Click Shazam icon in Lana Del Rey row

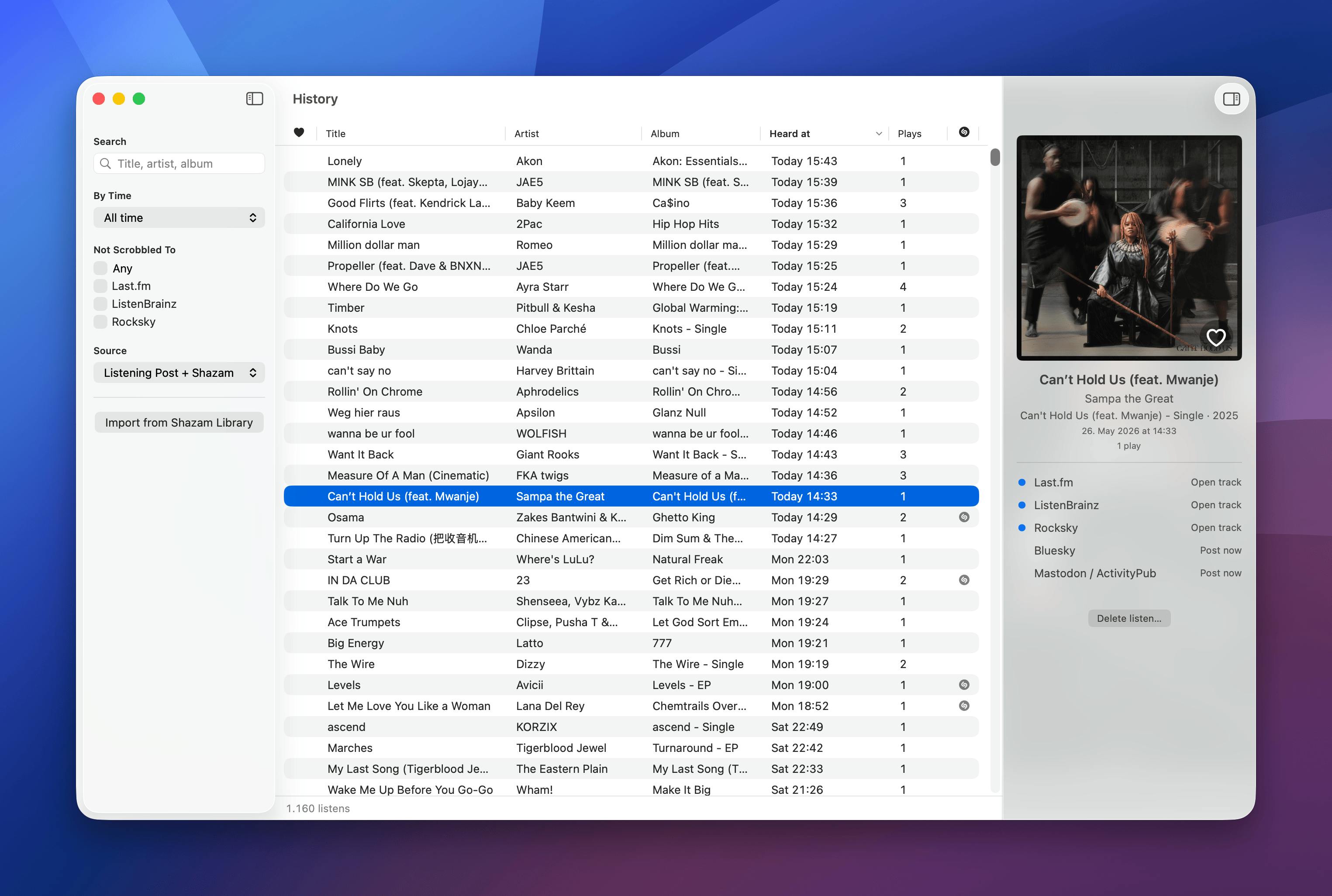click(x=964, y=706)
